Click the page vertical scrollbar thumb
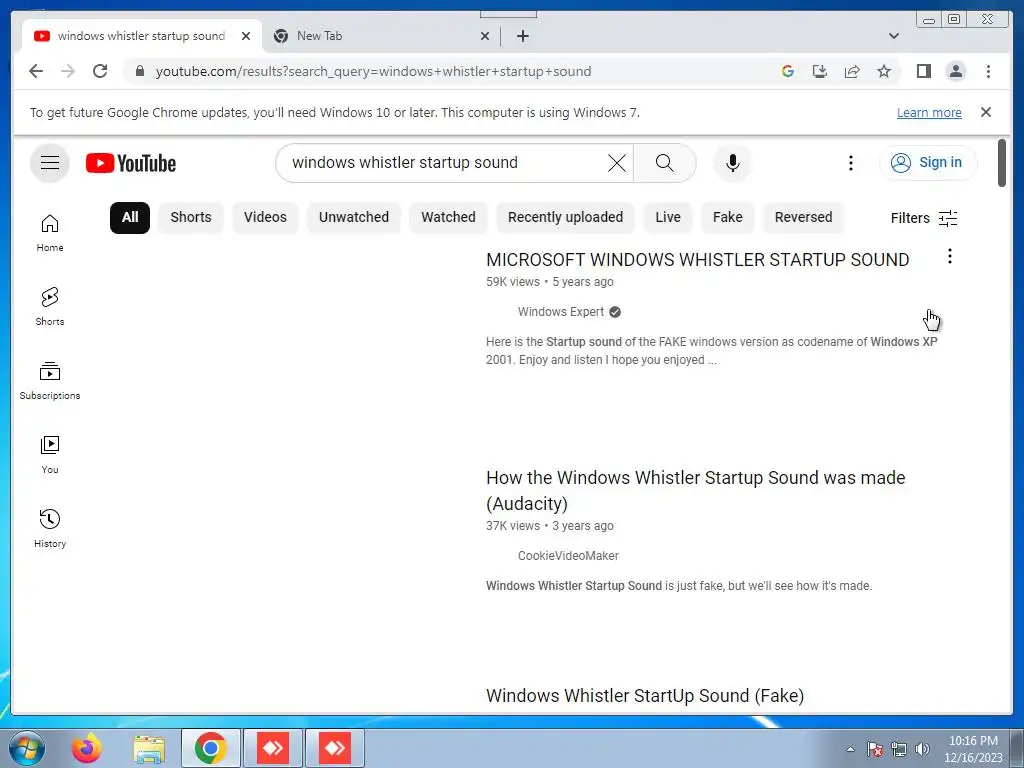 tap(1002, 163)
